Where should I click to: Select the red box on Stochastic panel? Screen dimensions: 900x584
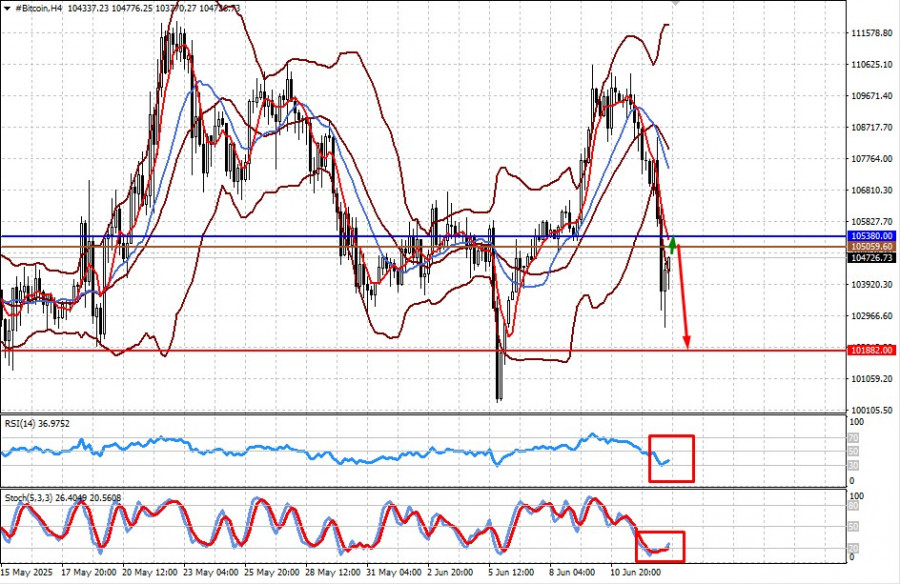(x=660, y=546)
